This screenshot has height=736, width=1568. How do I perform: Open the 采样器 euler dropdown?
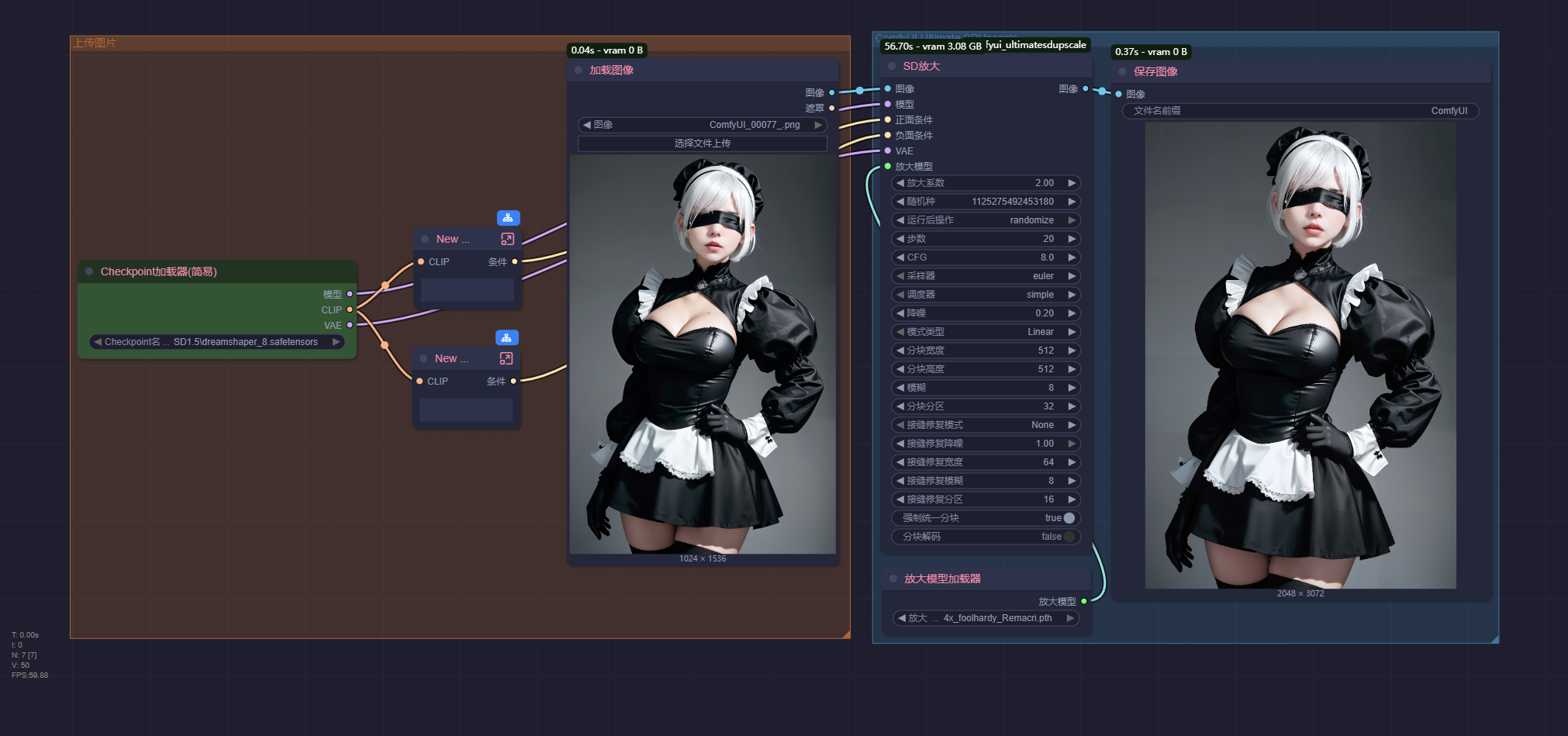point(985,276)
